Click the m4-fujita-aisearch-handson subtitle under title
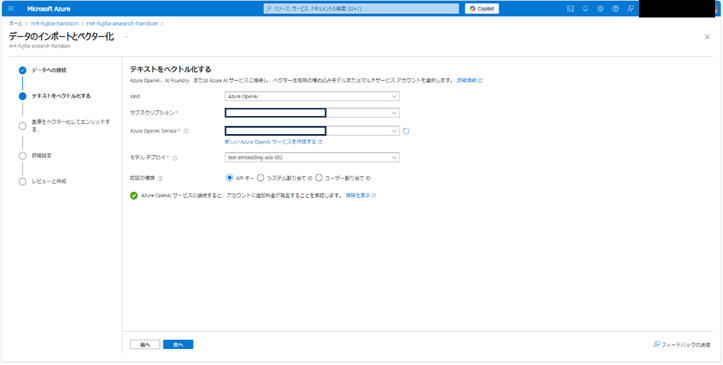Image resolution: width=723 pixels, height=365 pixels. pos(40,46)
